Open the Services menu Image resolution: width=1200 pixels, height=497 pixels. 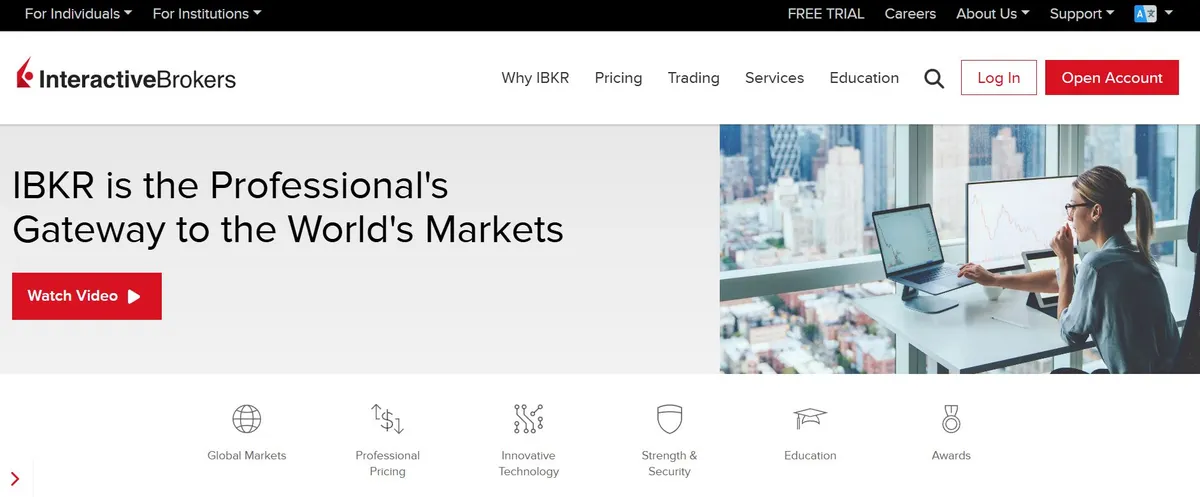tap(774, 78)
